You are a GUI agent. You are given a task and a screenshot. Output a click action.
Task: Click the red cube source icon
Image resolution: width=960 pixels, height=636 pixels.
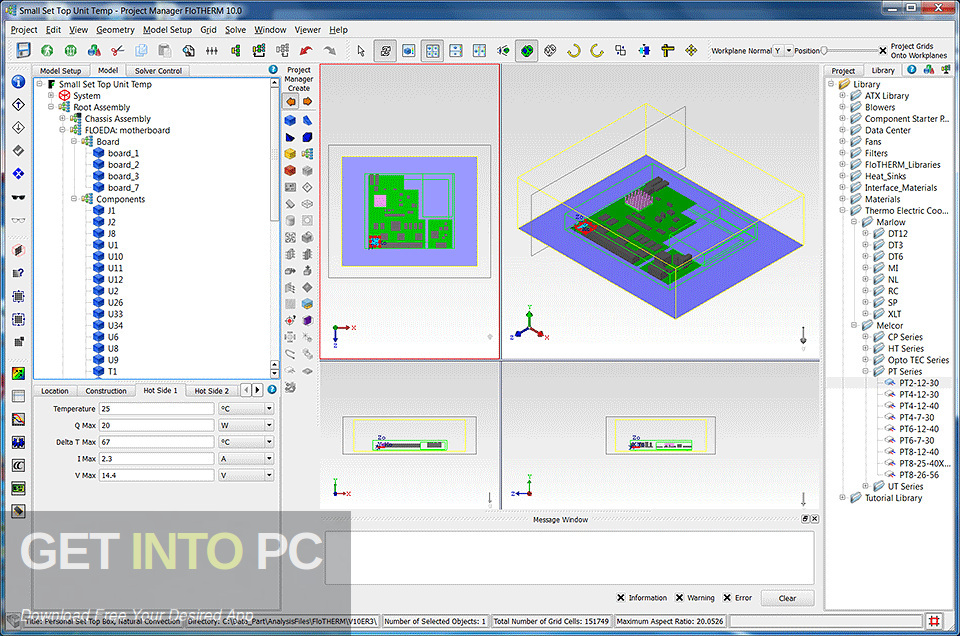pos(290,170)
